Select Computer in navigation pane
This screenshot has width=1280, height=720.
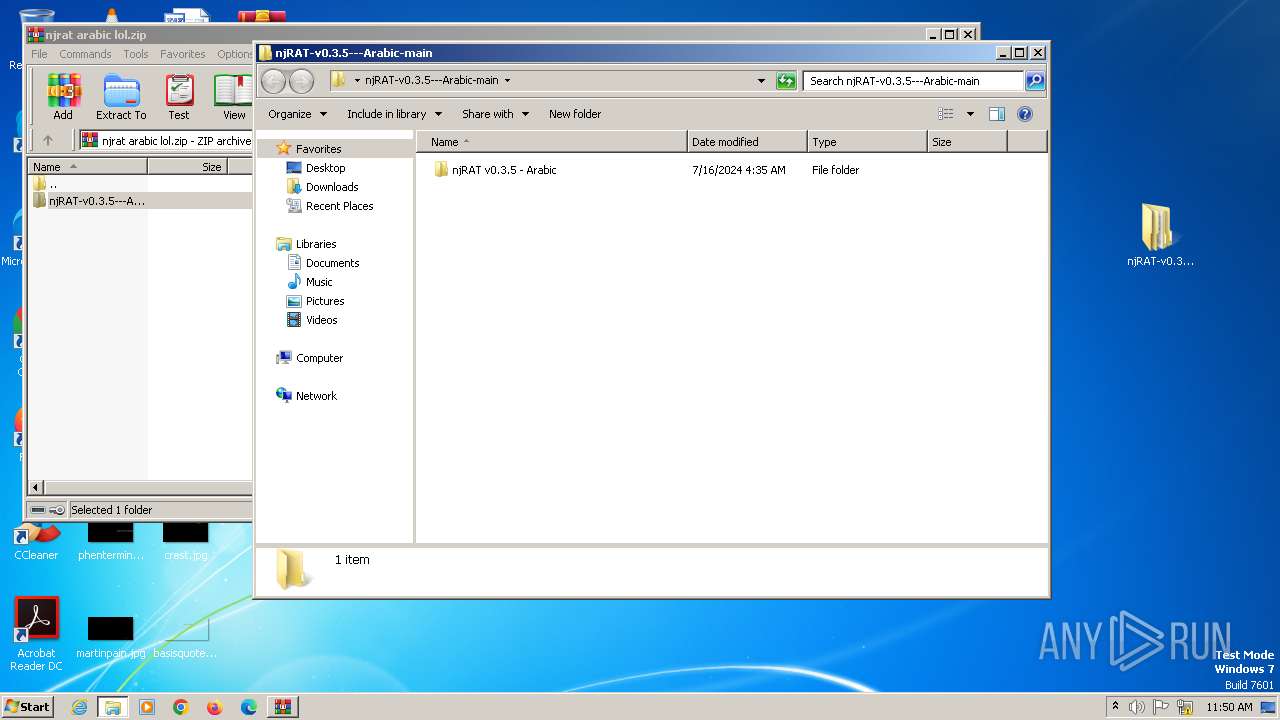[319, 358]
